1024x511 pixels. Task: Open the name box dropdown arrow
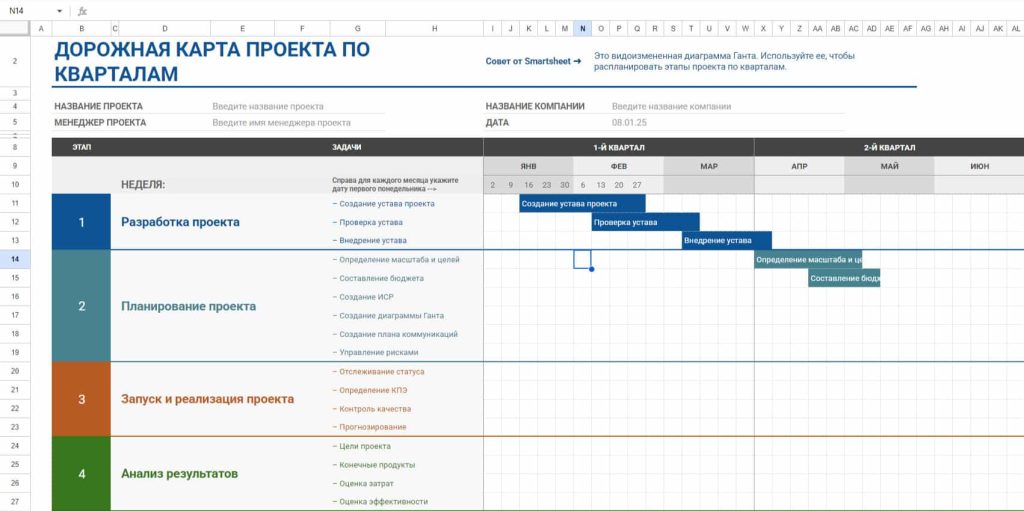pos(60,11)
